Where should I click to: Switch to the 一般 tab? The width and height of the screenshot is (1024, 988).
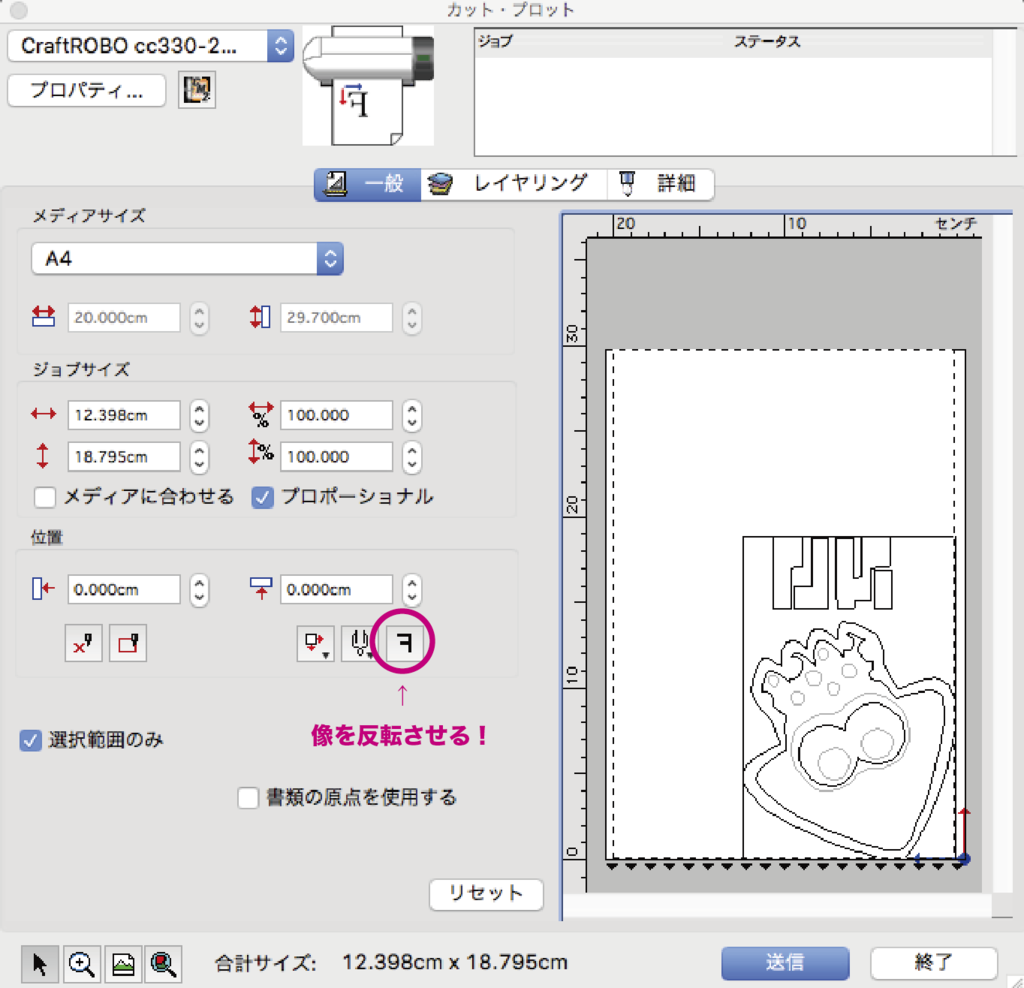tap(368, 183)
